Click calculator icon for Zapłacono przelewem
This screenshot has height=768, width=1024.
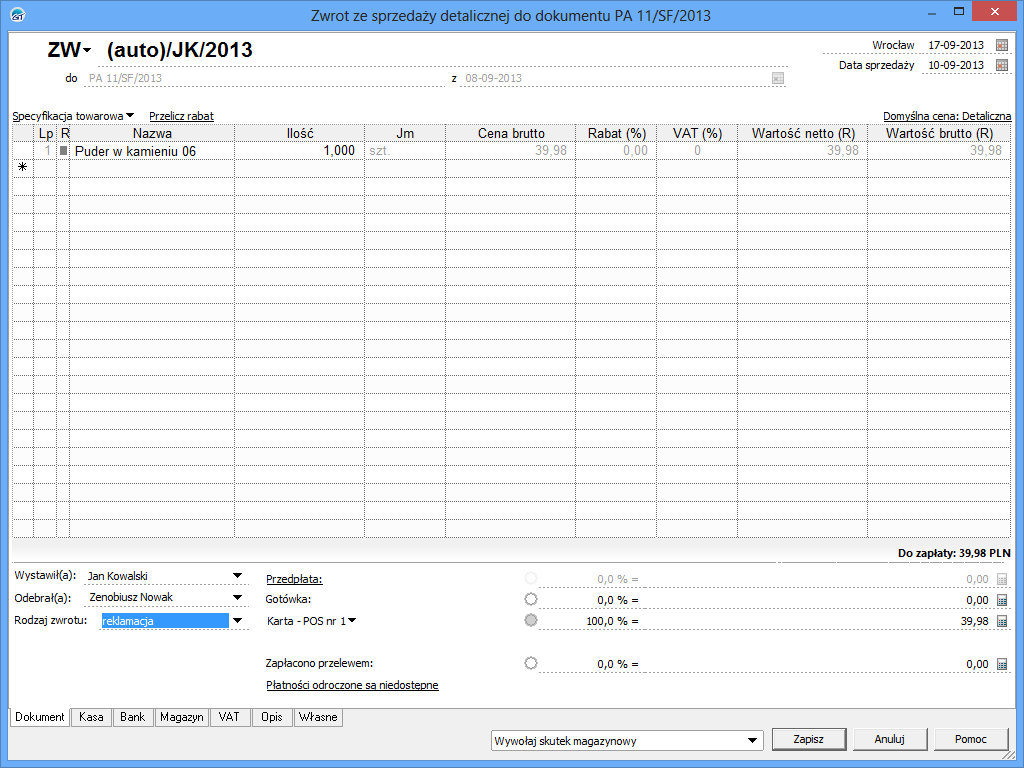[1002, 663]
